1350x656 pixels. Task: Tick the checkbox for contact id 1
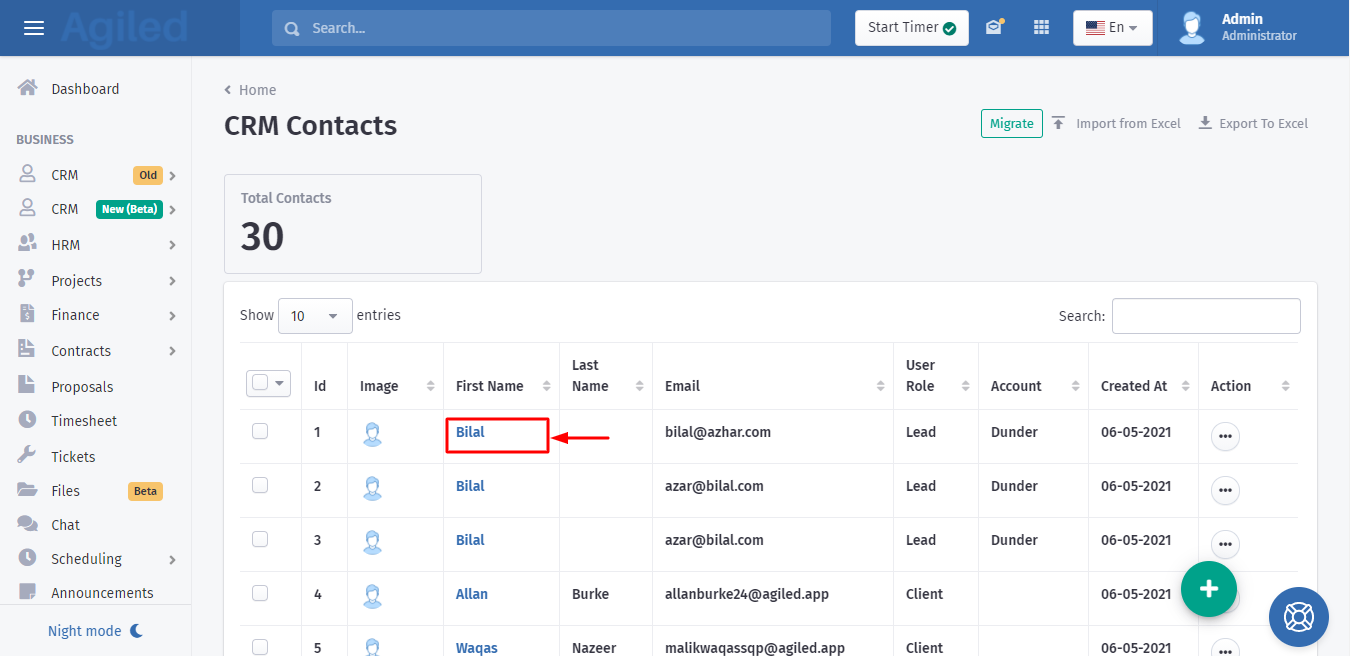tap(260, 431)
